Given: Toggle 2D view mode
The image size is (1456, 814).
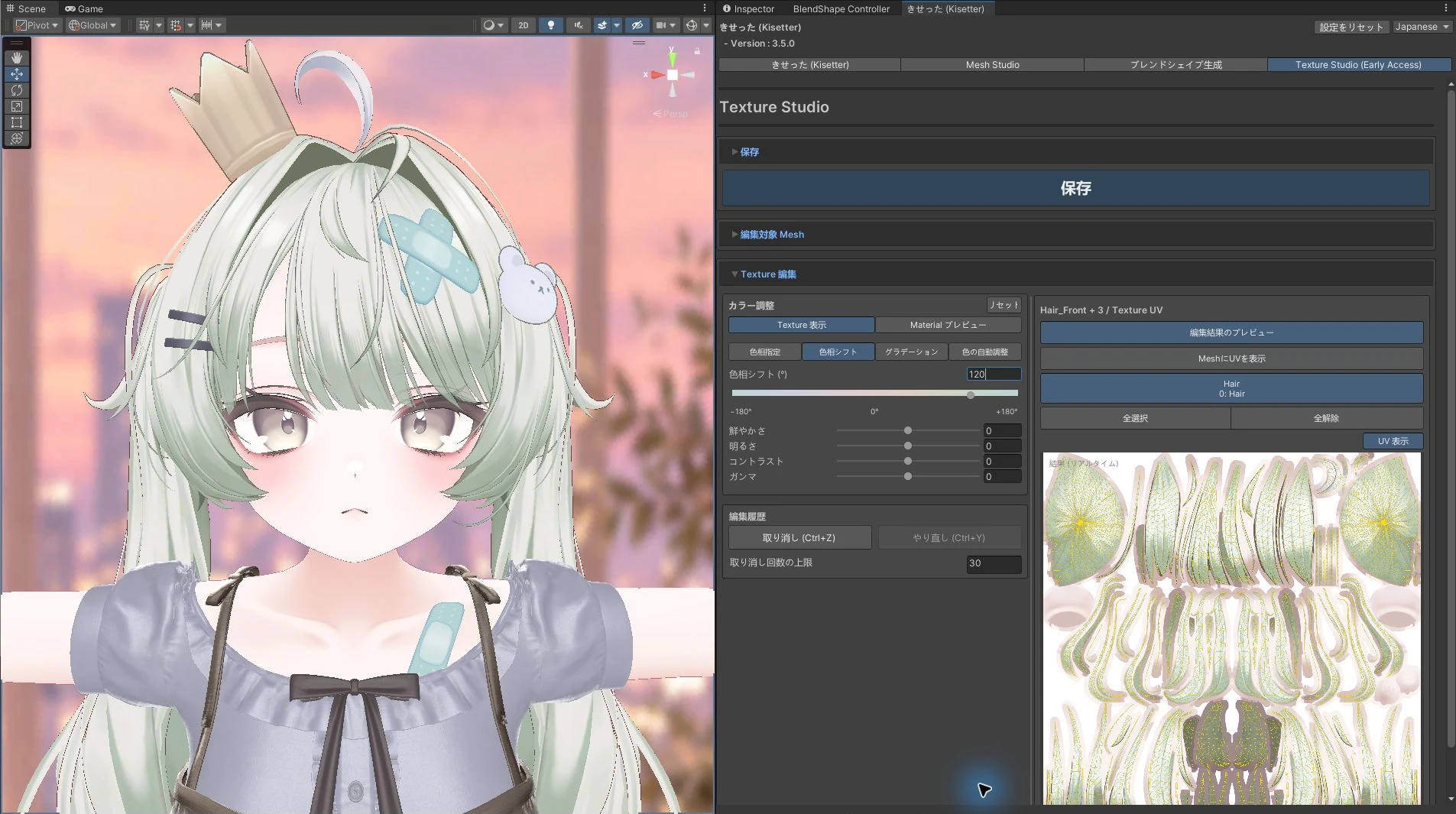Looking at the screenshot, I should pos(524,25).
